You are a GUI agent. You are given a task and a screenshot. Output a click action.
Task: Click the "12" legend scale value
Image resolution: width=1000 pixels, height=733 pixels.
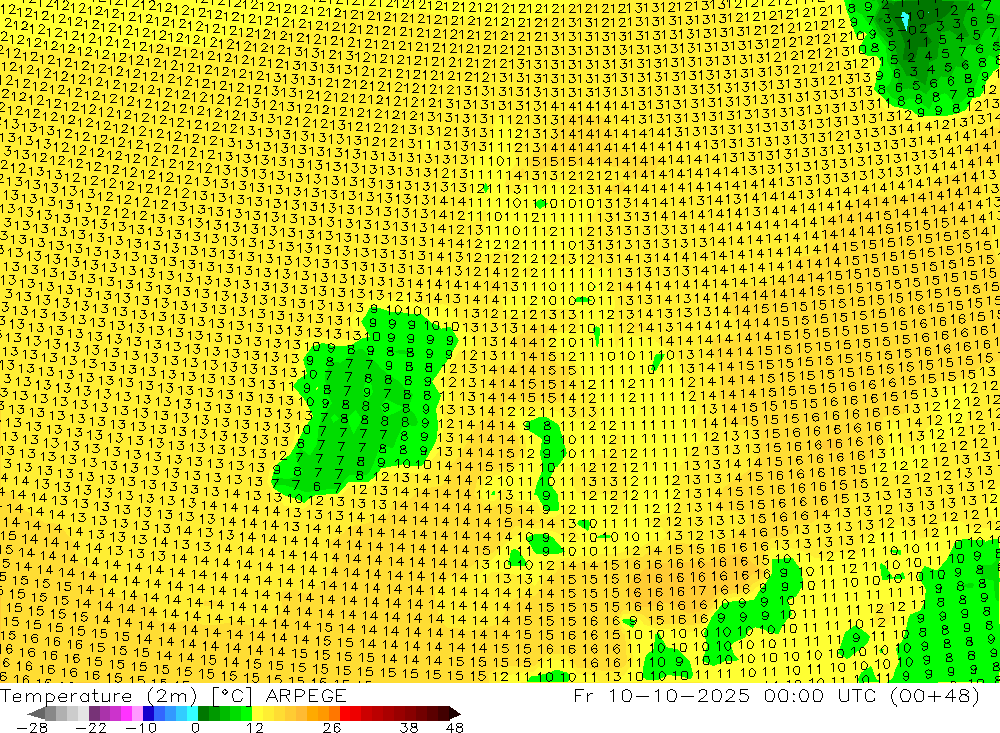(254, 728)
